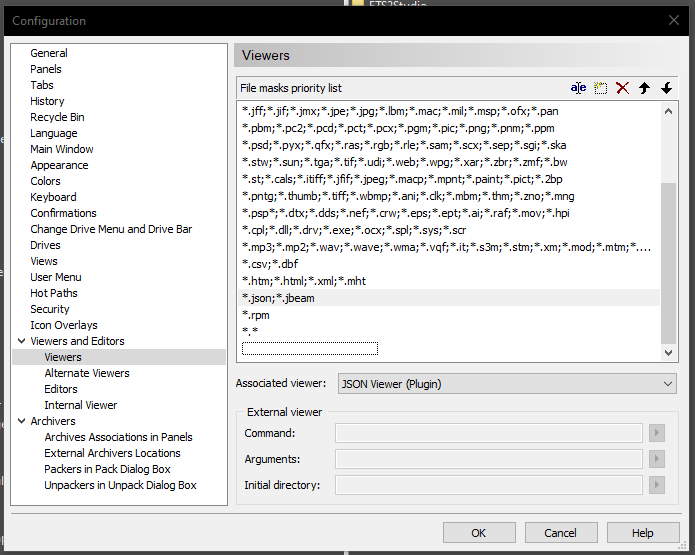Go to the Hot Paths settings
This screenshot has height=555, width=695.
(53, 293)
